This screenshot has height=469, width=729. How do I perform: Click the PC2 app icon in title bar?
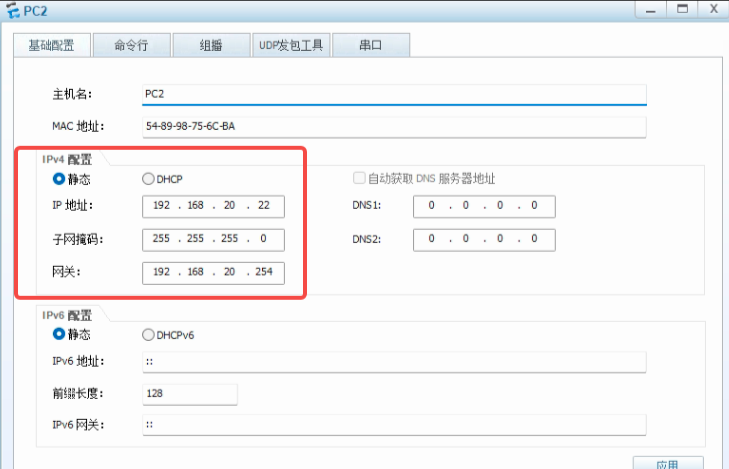point(12,10)
